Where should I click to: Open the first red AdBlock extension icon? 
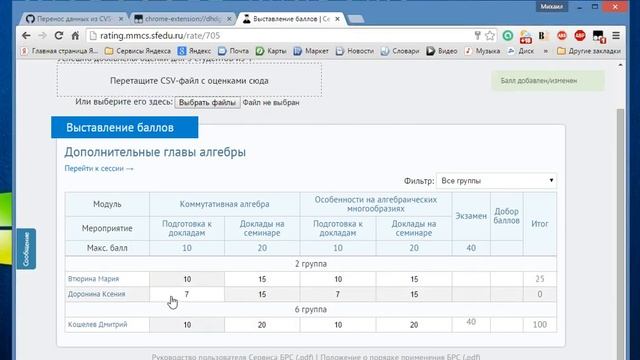tap(562, 36)
